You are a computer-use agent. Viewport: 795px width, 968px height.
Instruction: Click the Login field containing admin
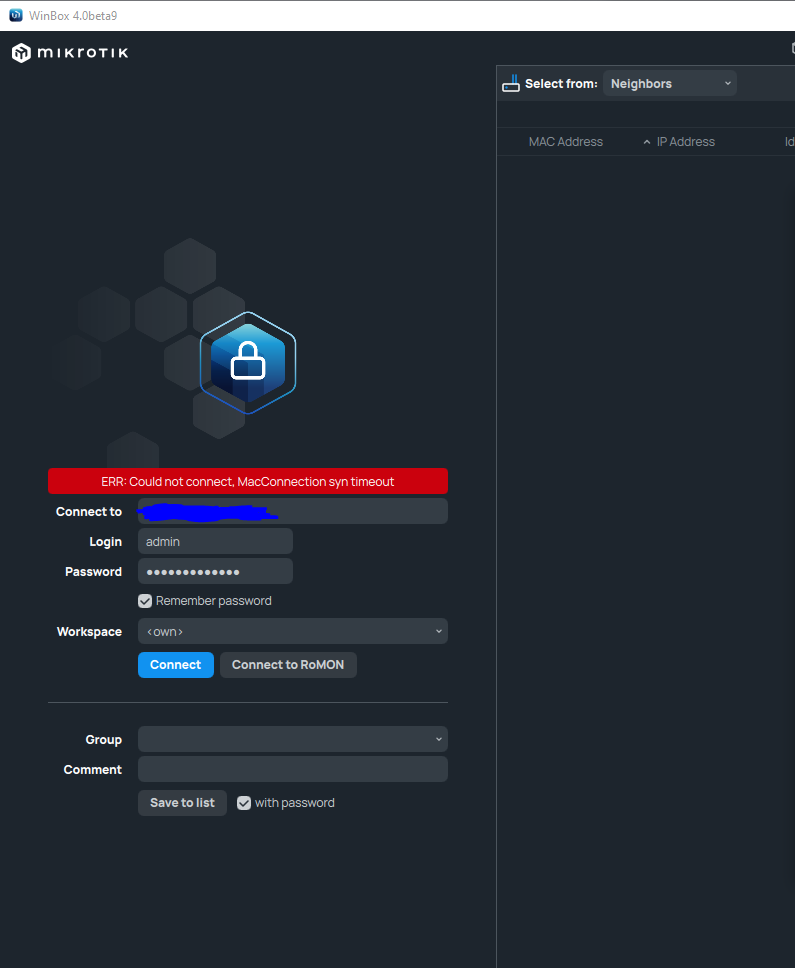tap(215, 541)
